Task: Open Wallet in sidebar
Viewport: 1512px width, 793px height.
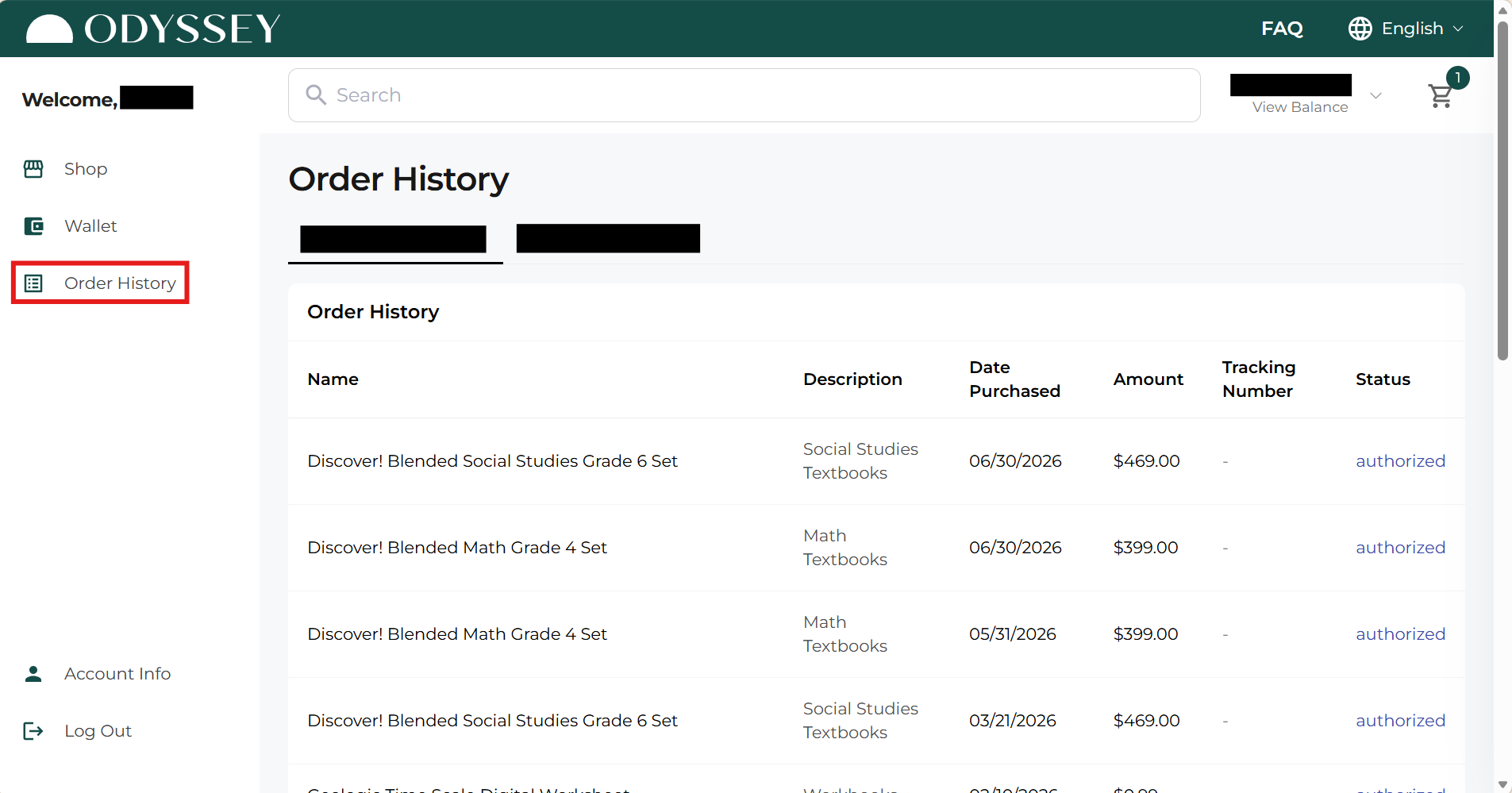Action: click(x=90, y=226)
